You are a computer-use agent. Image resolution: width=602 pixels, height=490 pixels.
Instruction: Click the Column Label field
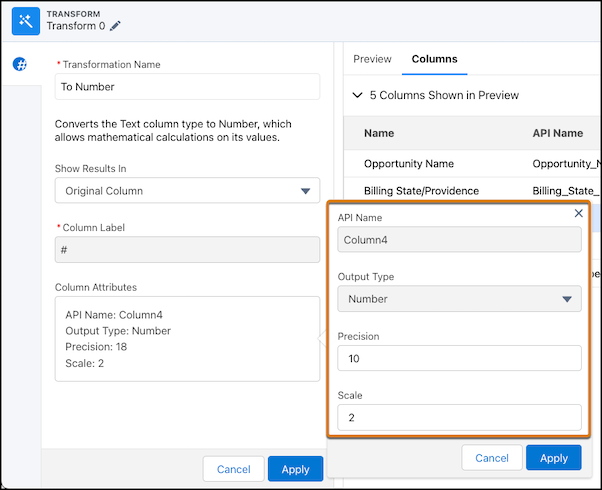pos(187,250)
